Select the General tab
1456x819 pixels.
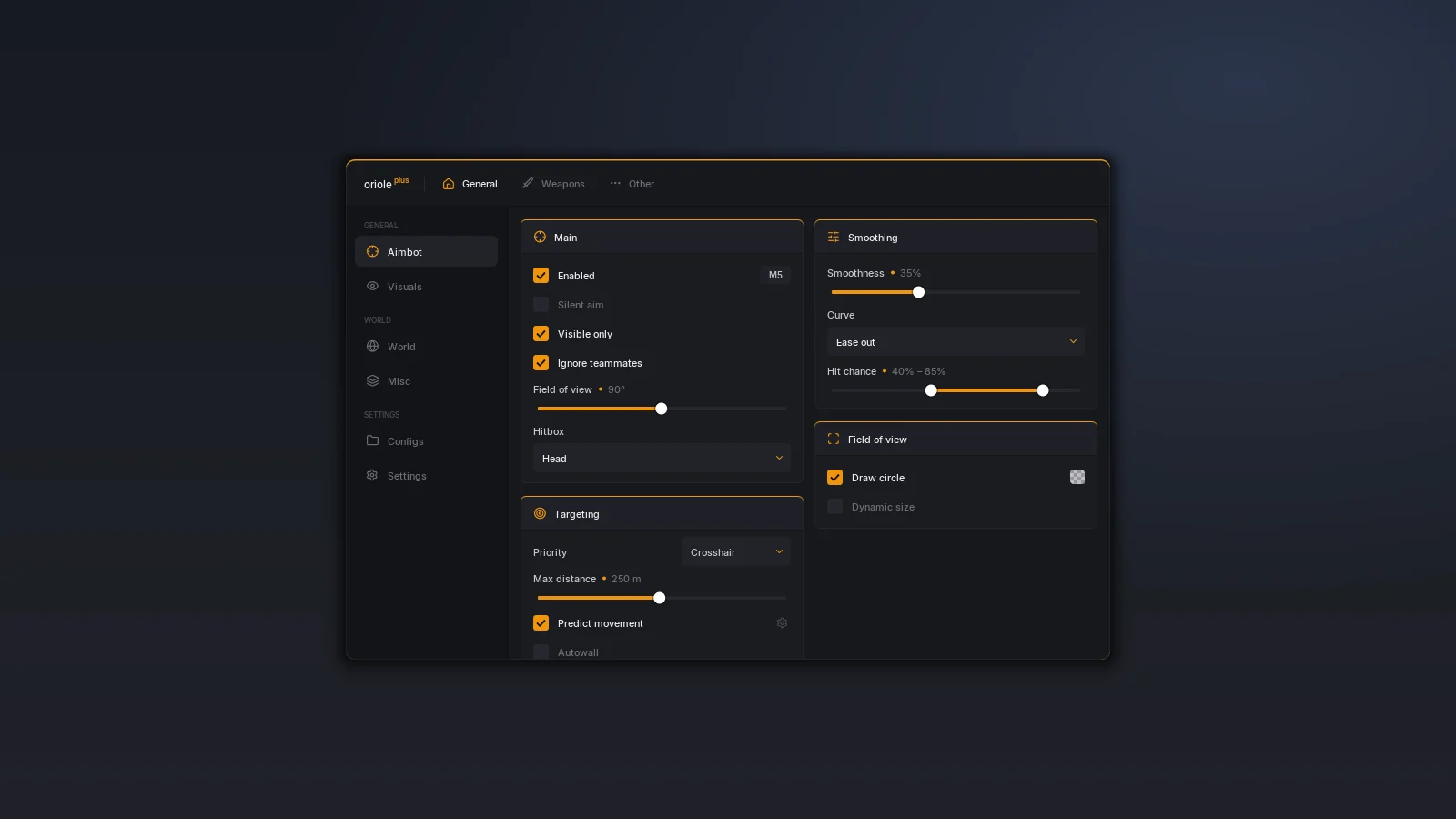click(470, 184)
